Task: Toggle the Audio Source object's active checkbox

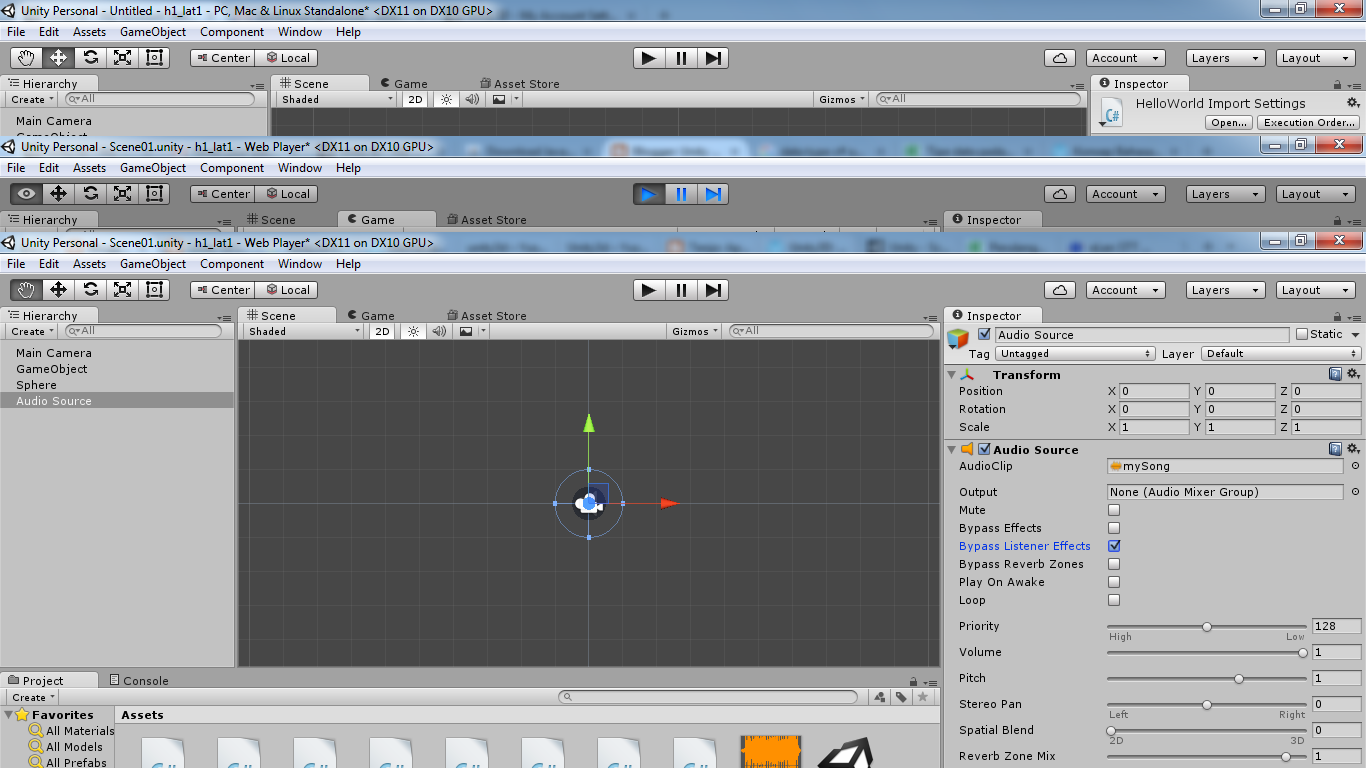Action: click(984, 334)
